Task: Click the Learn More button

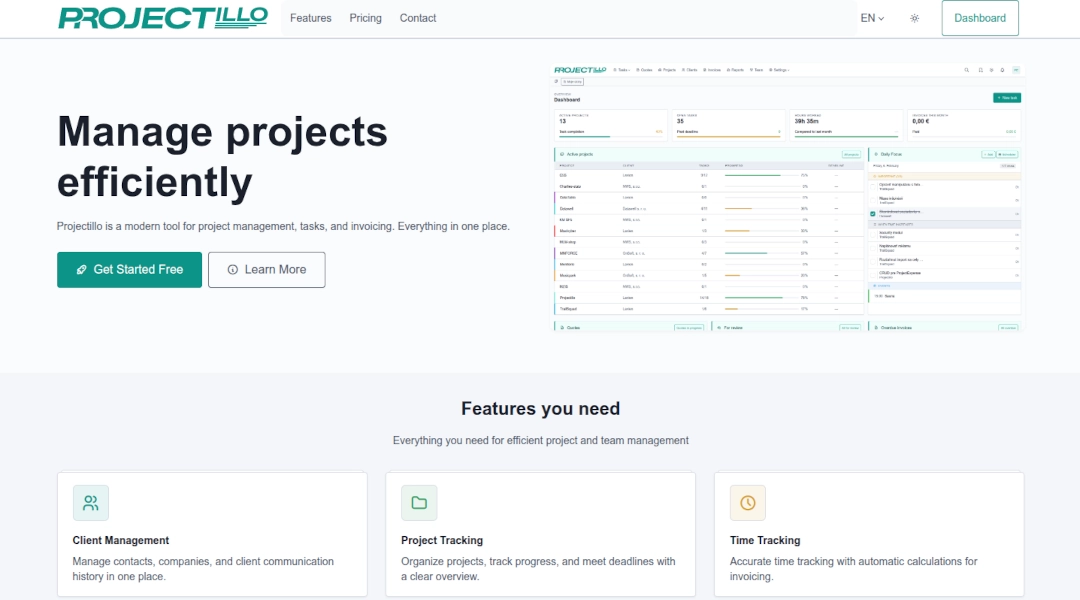Action: (x=266, y=269)
